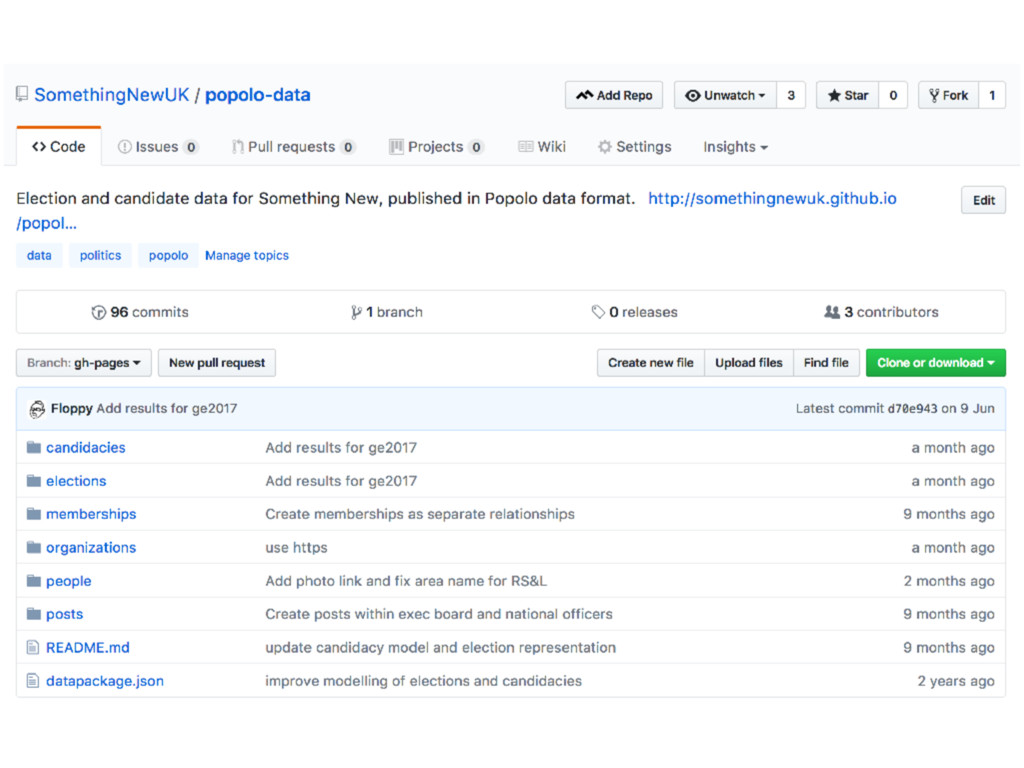Open the memberships folder
This screenshot has height=768, width=1024.
[x=91, y=514]
